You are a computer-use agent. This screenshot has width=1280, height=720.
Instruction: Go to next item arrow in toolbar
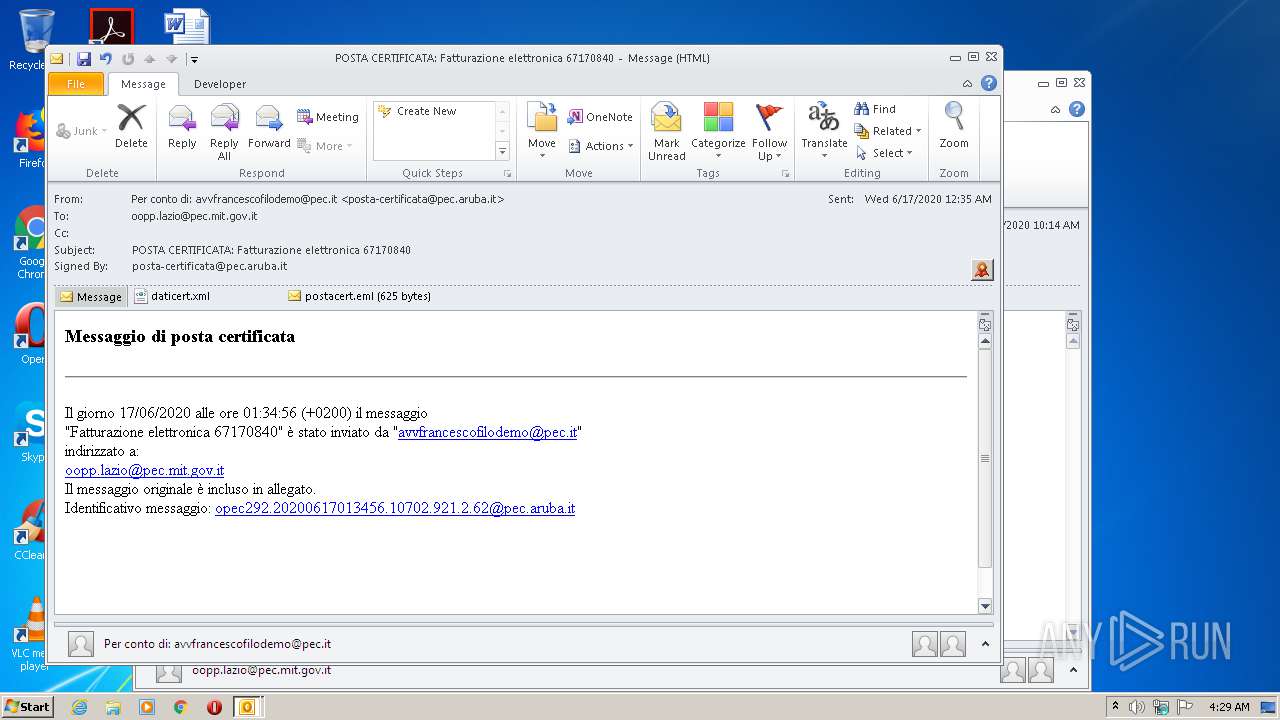[x=171, y=59]
